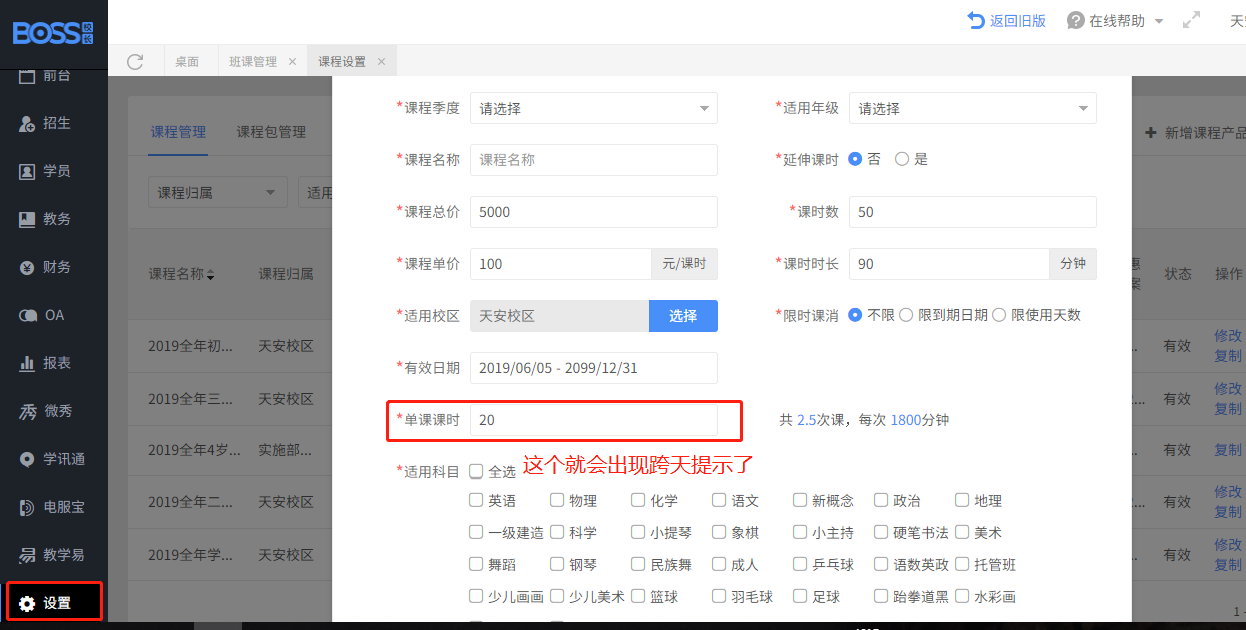Check the 新概念 subject checkbox
This screenshot has height=630, width=1246.
point(800,500)
